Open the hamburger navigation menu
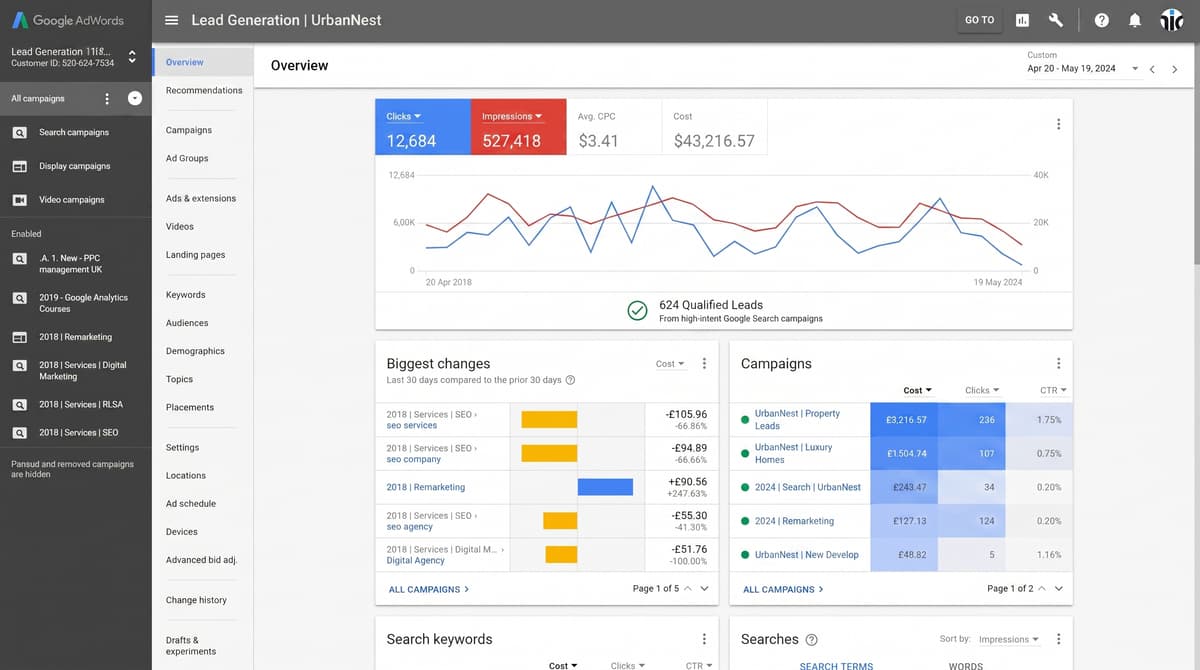Viewport: 1200px width, 670px height. tap(171, 20)
